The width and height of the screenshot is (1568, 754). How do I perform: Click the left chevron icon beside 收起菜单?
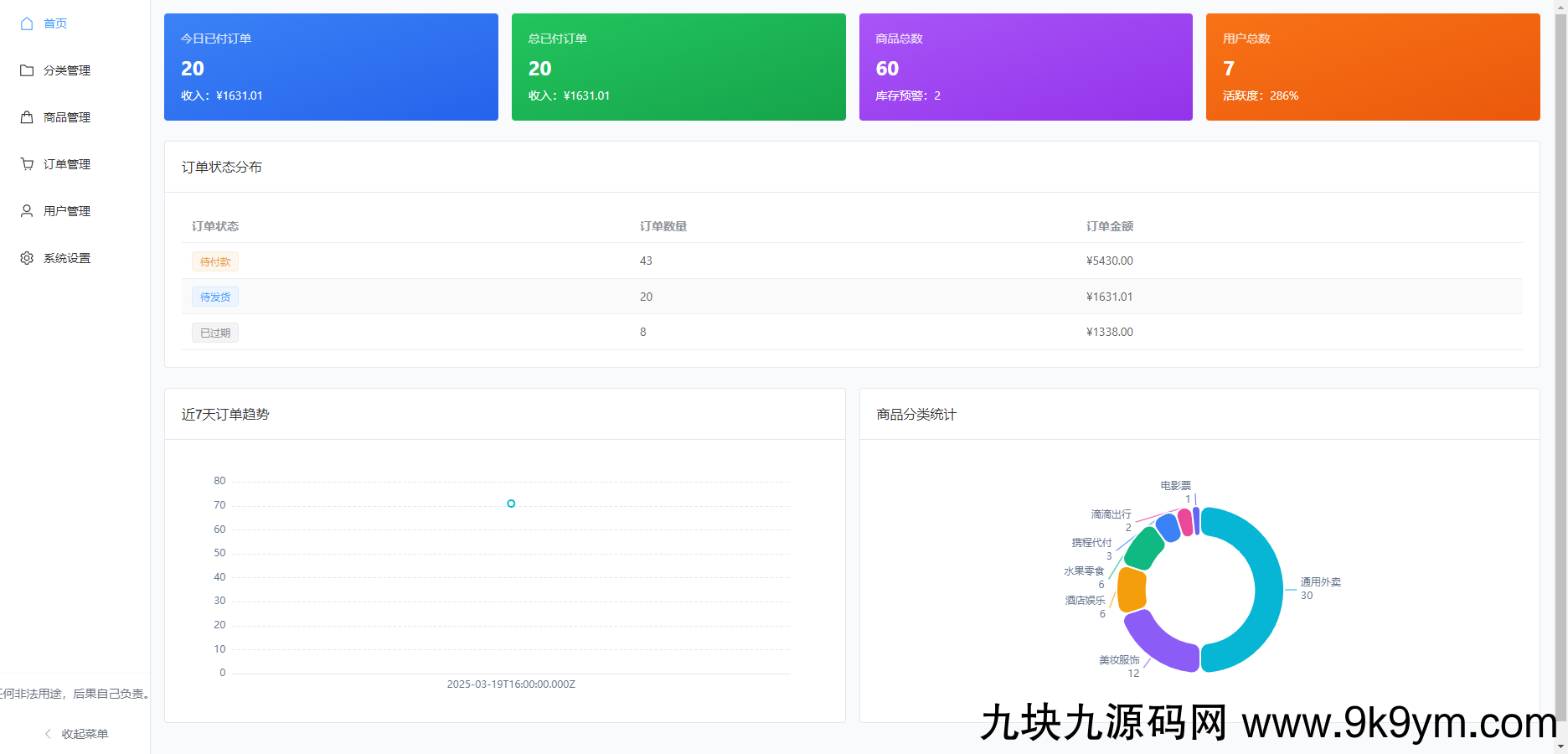coord(47,733)
